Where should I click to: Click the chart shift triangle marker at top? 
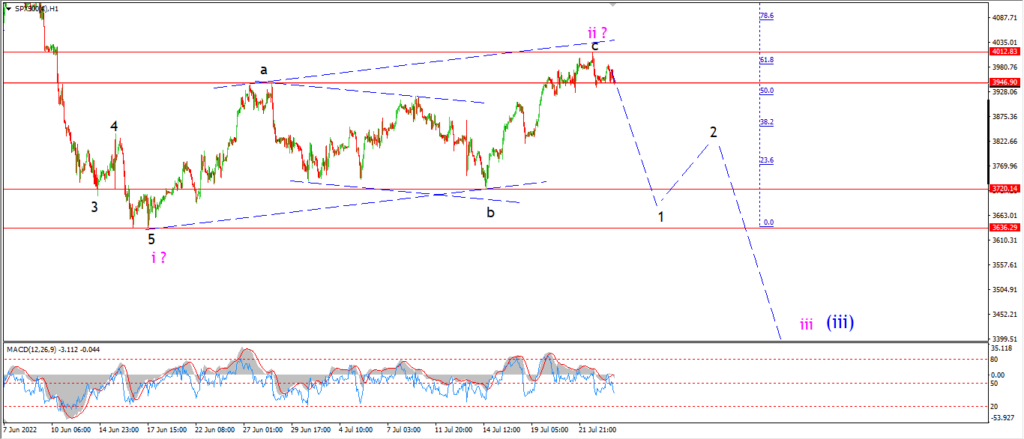pyautogui.click(x=612, y=4)
